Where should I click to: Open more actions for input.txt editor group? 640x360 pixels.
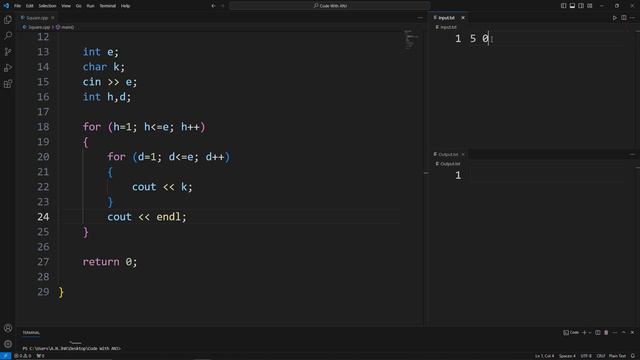[632, 18]
